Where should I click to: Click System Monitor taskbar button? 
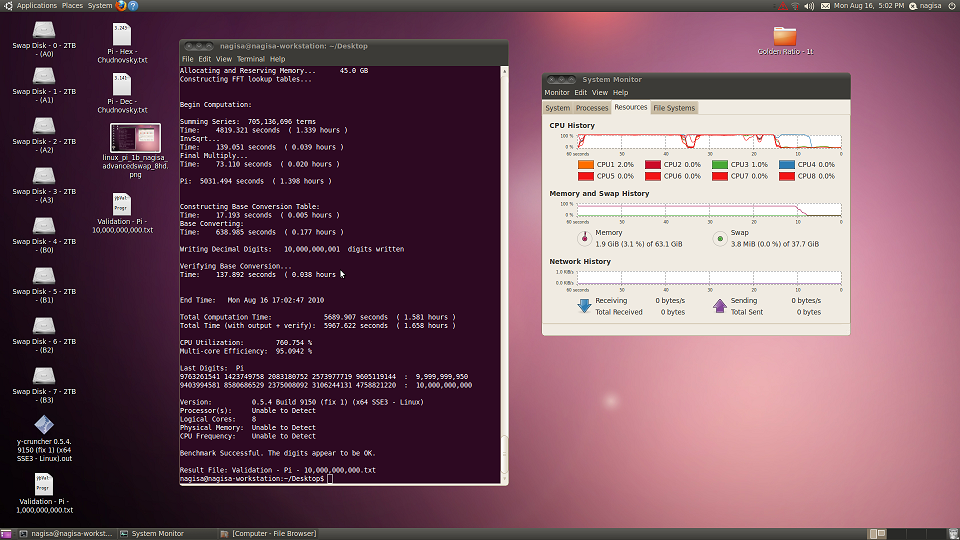[x=158, y=534]
